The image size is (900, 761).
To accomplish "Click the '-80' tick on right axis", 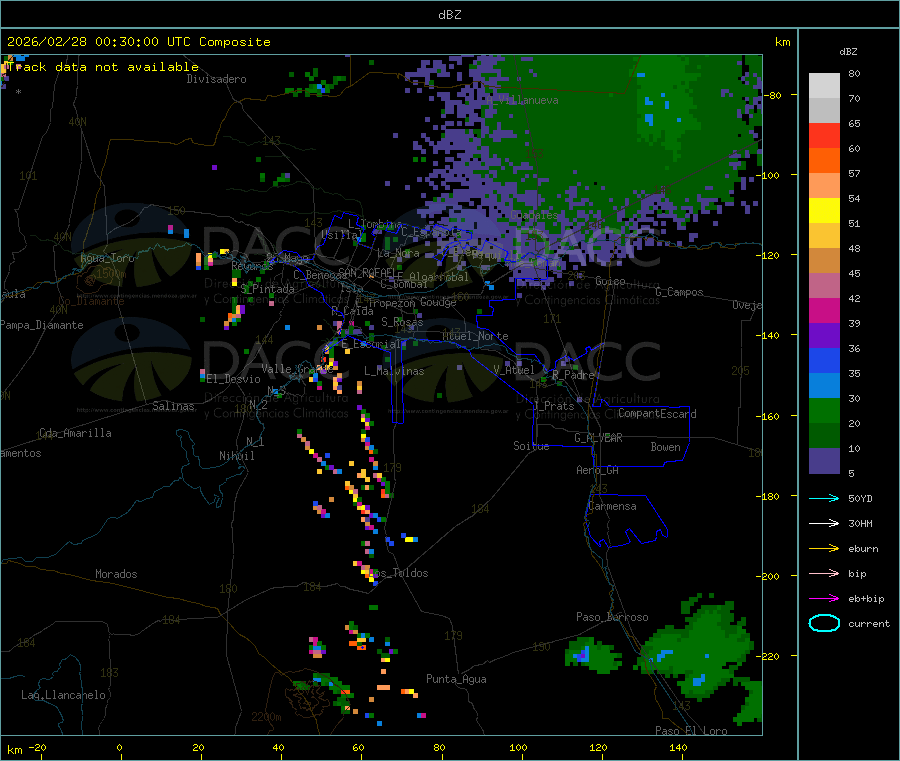I will pyautogui.click(x=771, y=95).
